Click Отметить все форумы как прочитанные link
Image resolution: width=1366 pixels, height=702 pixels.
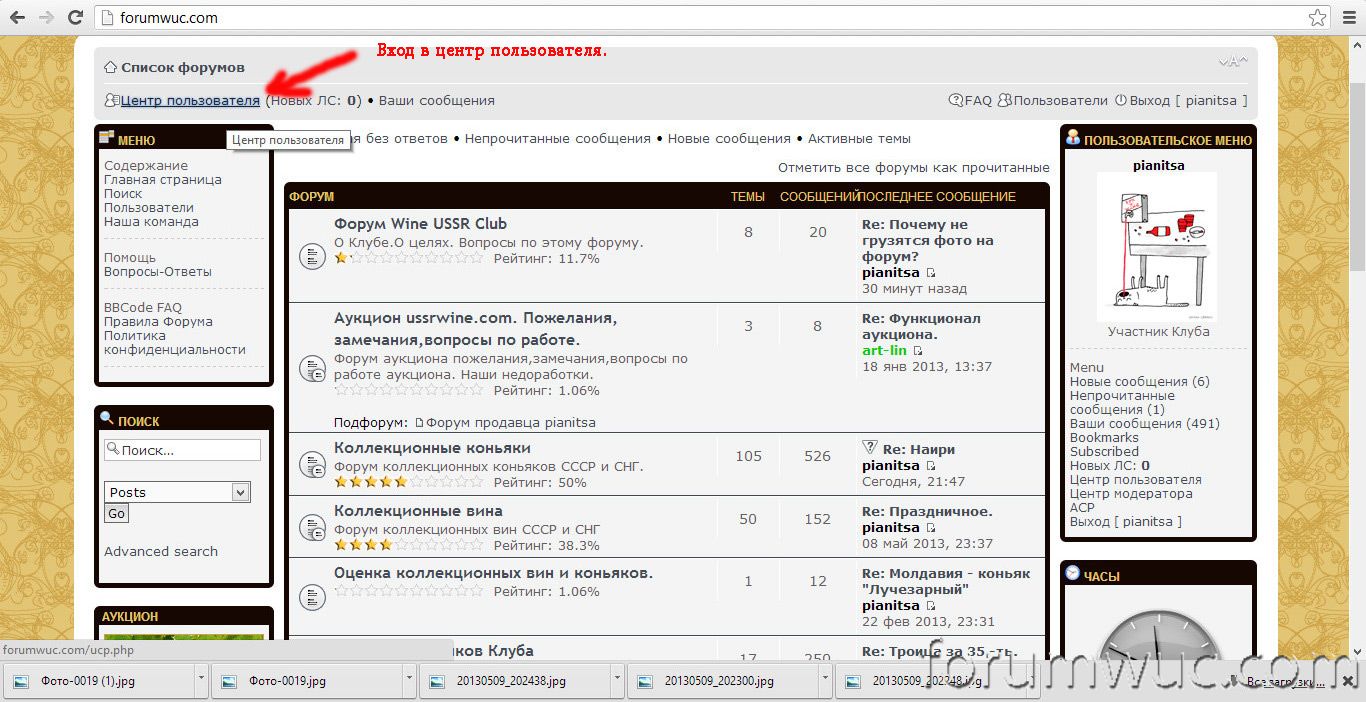(x=913, y=167)
